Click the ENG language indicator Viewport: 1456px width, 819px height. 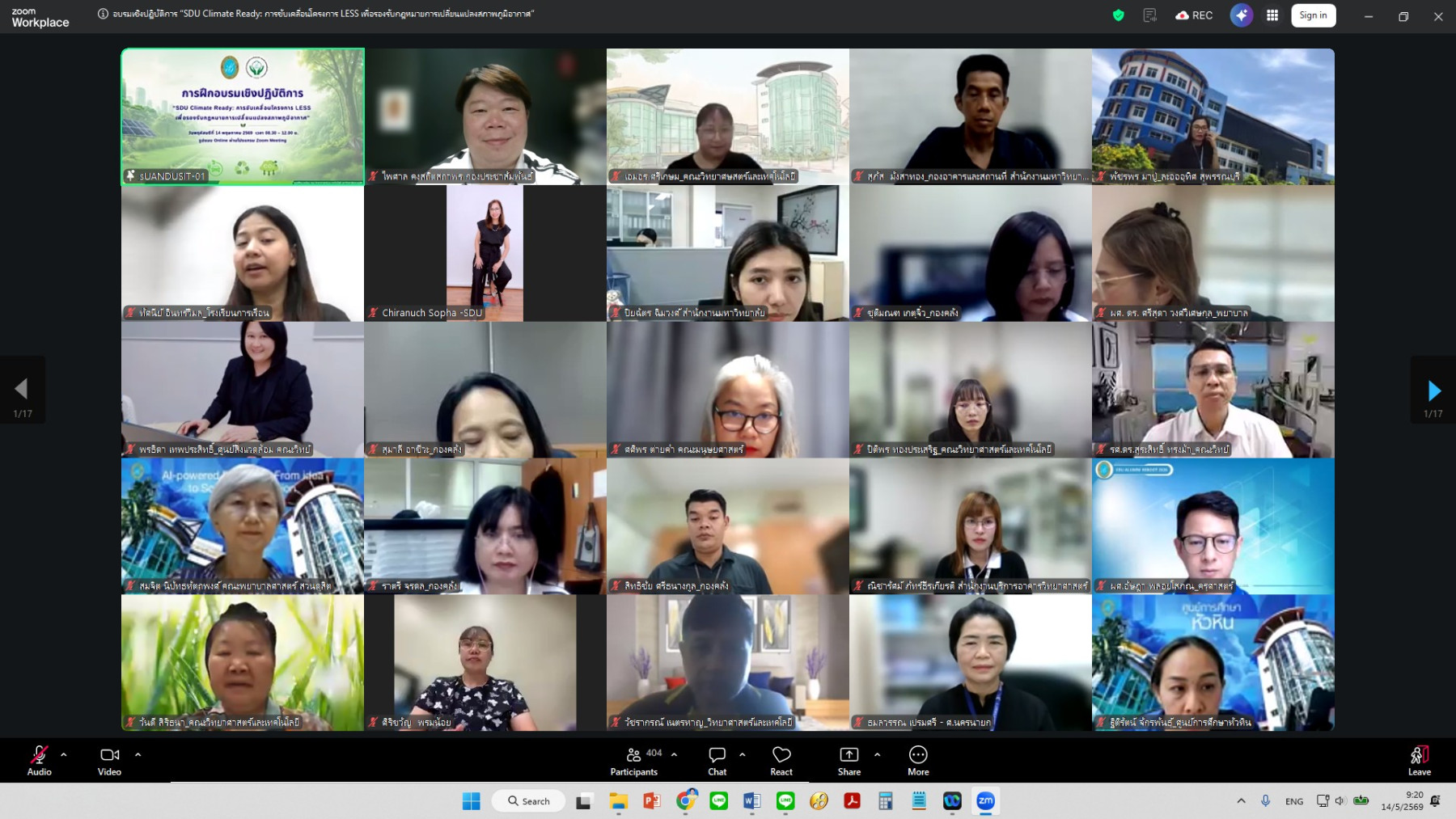tap(1294, 801)
